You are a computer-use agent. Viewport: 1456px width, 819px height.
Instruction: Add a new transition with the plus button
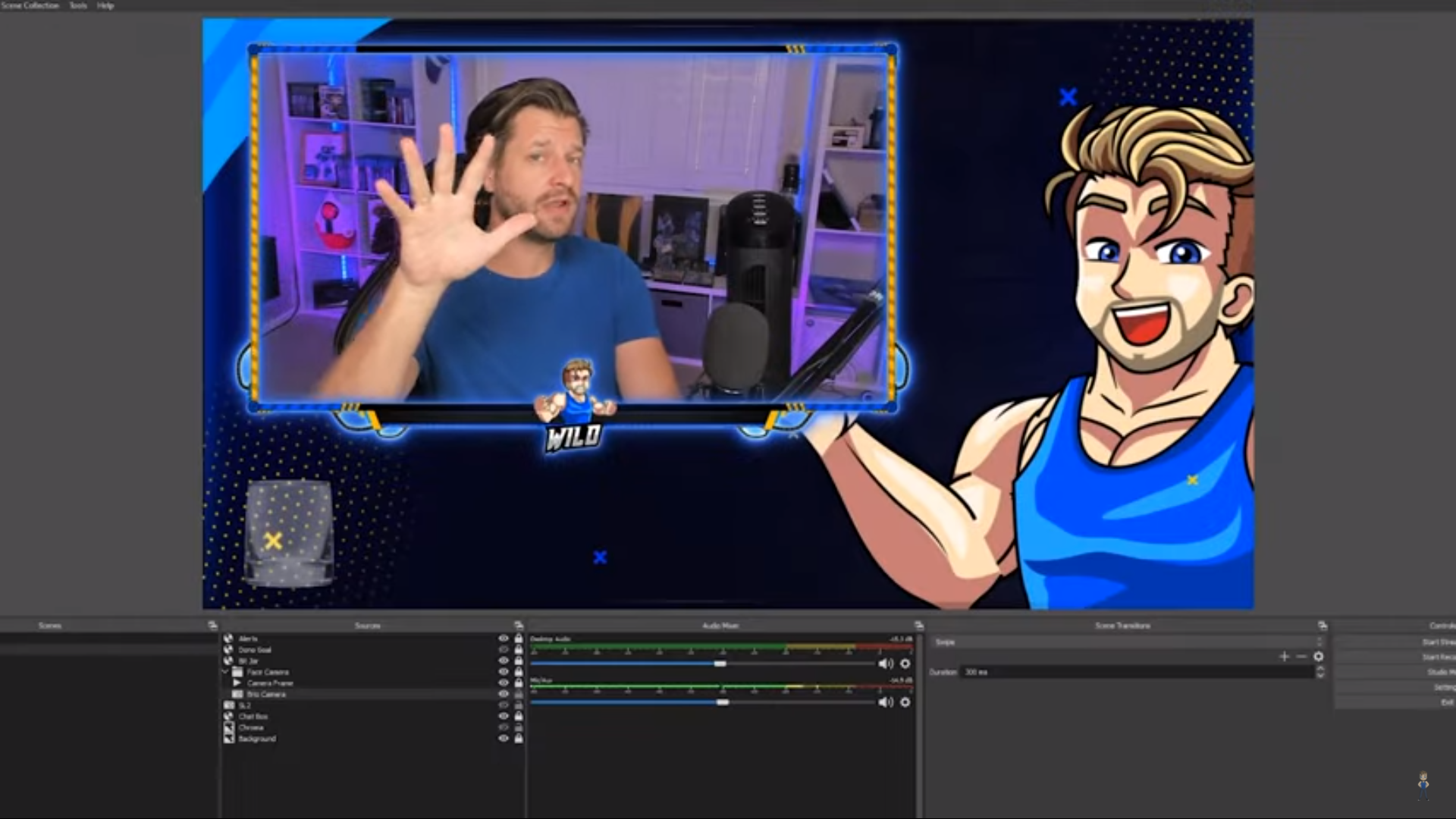pos(1285,657)
